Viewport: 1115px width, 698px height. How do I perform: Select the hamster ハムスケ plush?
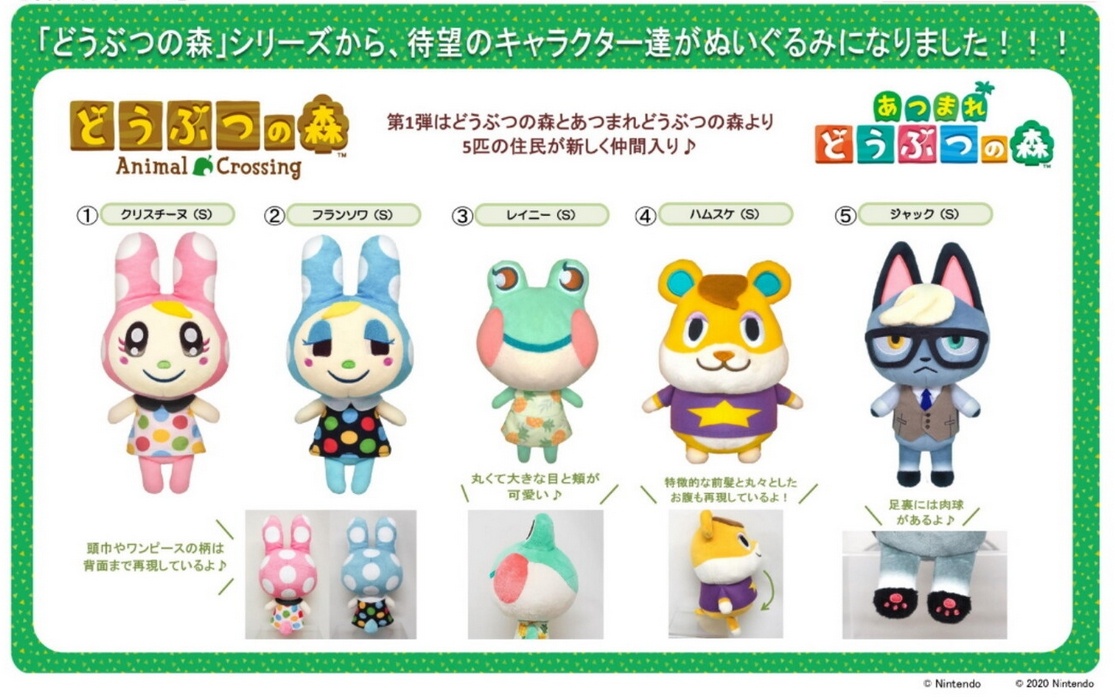click(722, 361)
